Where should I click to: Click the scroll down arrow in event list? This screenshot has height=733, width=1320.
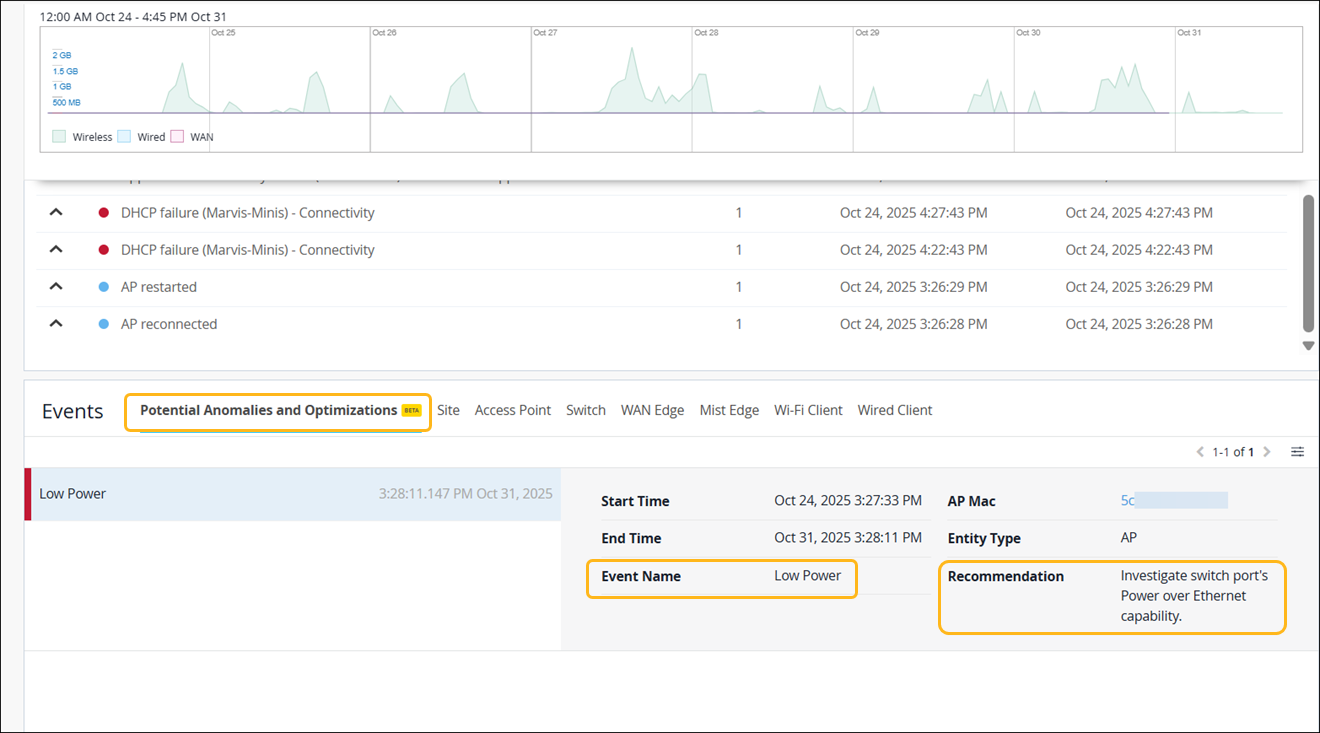[x=1308, y=346]
